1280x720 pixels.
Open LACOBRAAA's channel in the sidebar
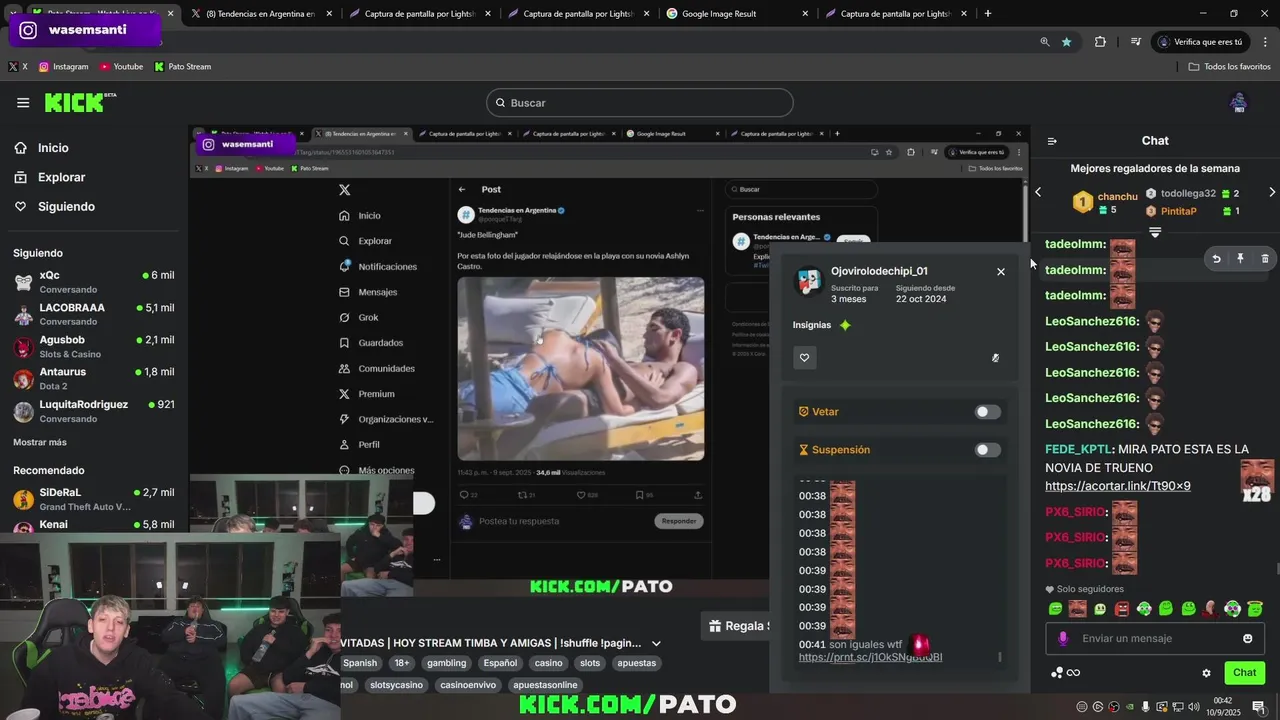94,314
